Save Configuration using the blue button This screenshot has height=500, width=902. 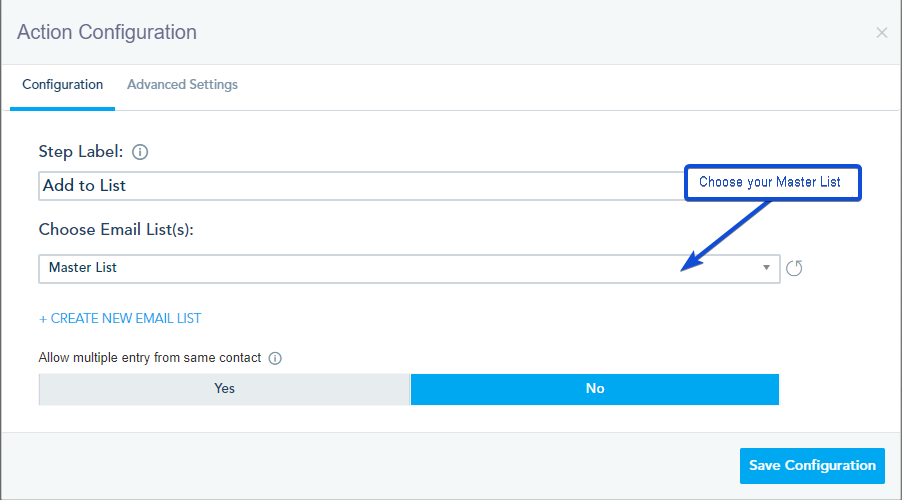pyautogui.click(x=812, y=465)
